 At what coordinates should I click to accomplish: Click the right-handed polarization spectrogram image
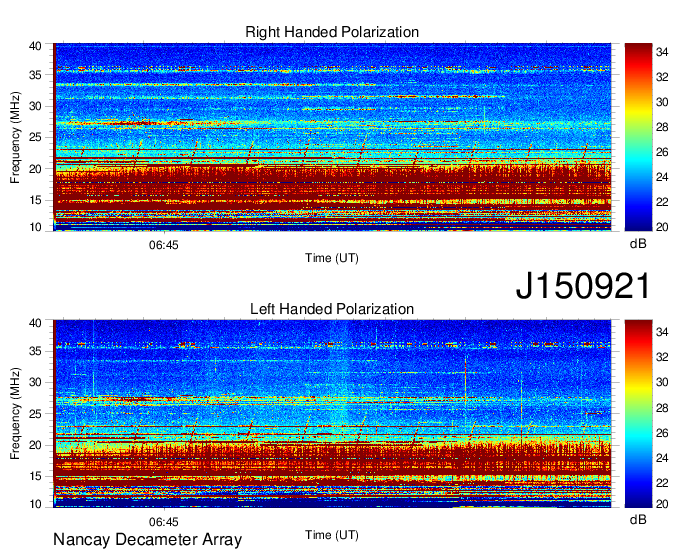332,137
